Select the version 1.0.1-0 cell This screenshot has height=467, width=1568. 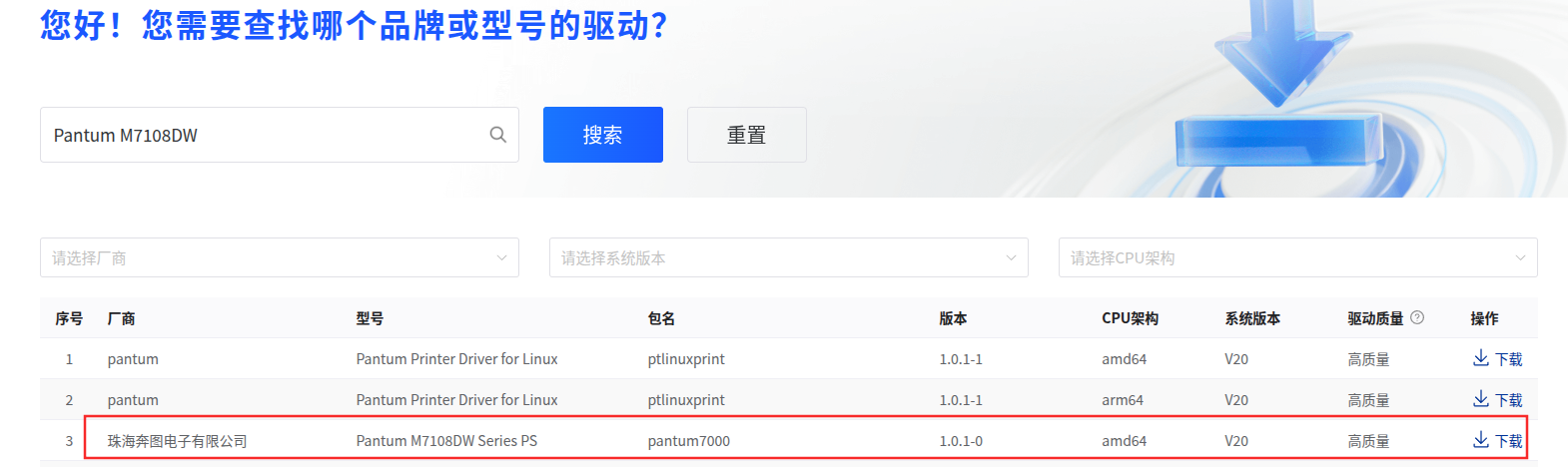point(961,440)
